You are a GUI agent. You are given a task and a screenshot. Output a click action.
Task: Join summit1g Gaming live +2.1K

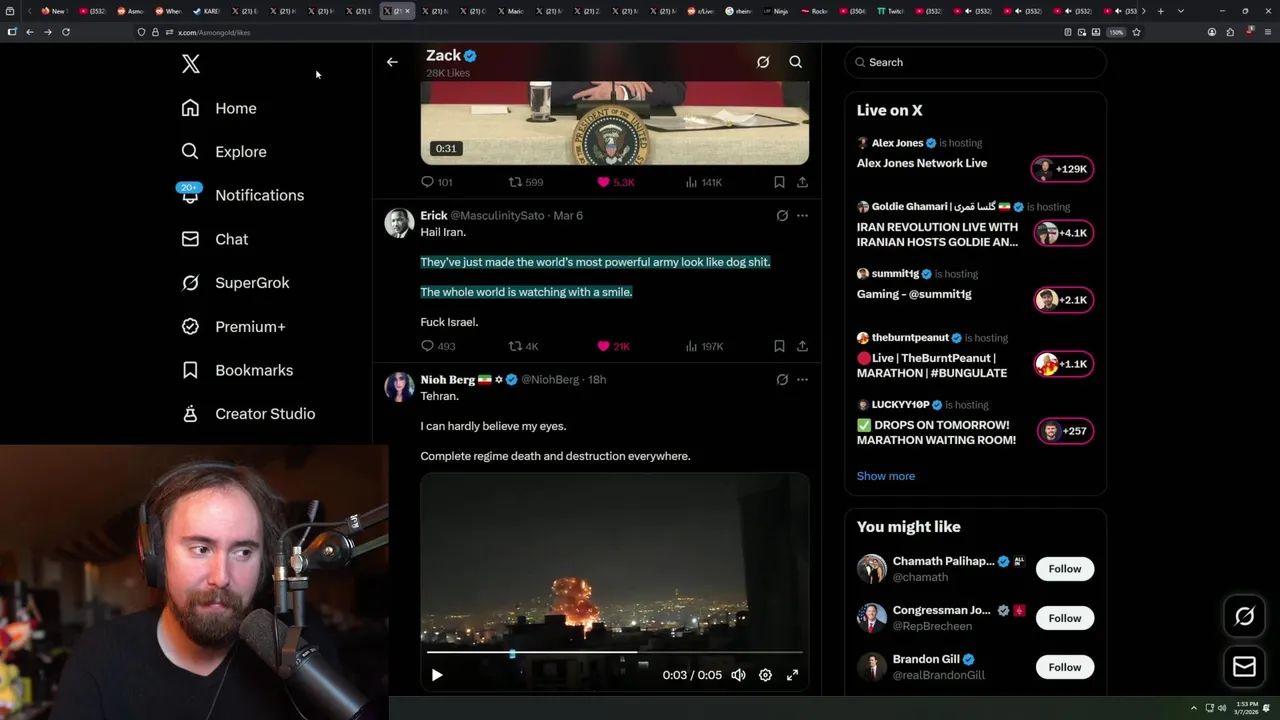coord(1064,300)
